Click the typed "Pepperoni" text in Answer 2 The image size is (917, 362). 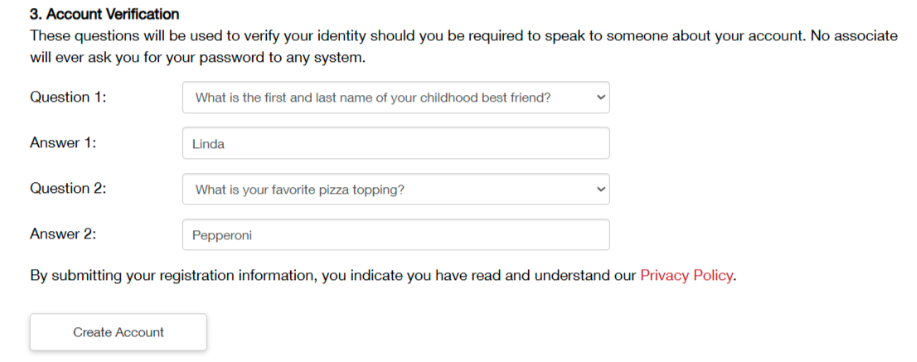222,236
